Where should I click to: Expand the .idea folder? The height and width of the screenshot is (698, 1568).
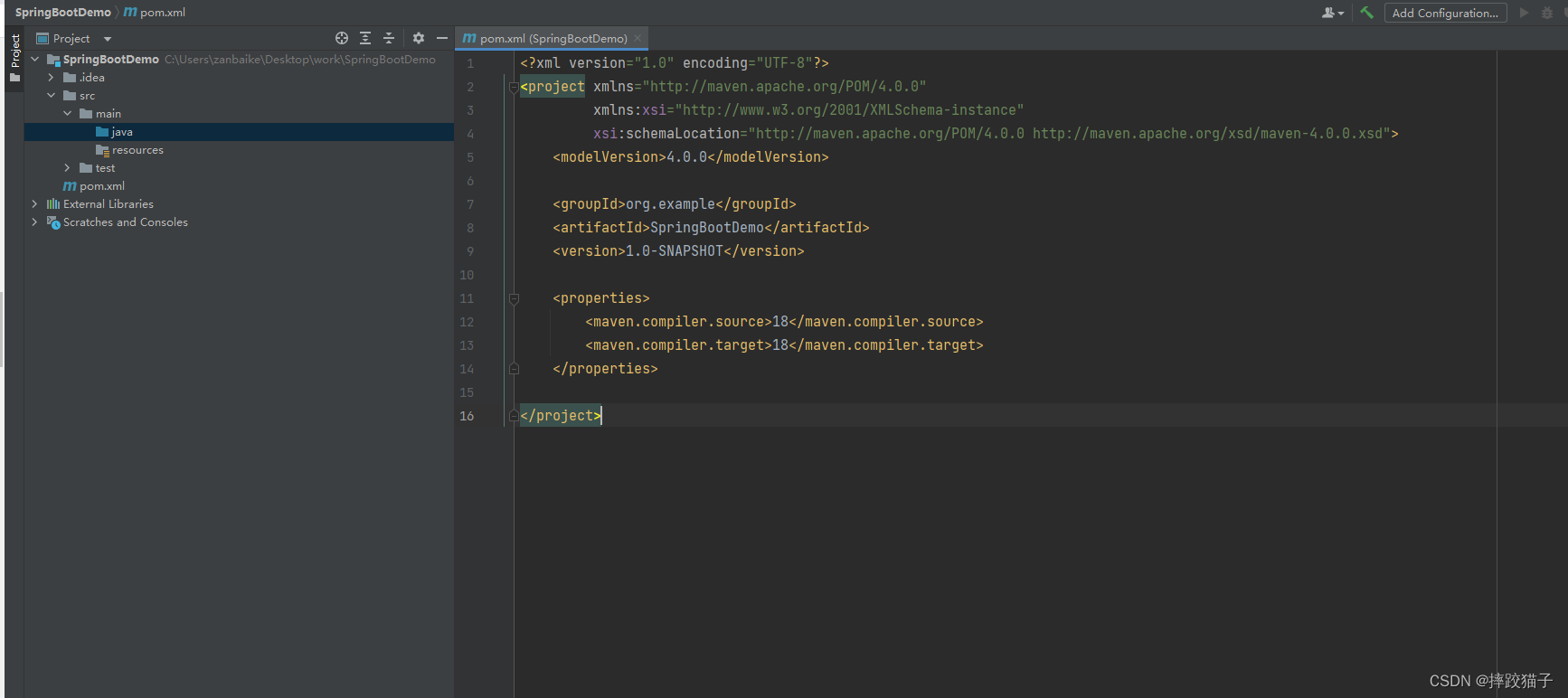[x=51, y=78]
